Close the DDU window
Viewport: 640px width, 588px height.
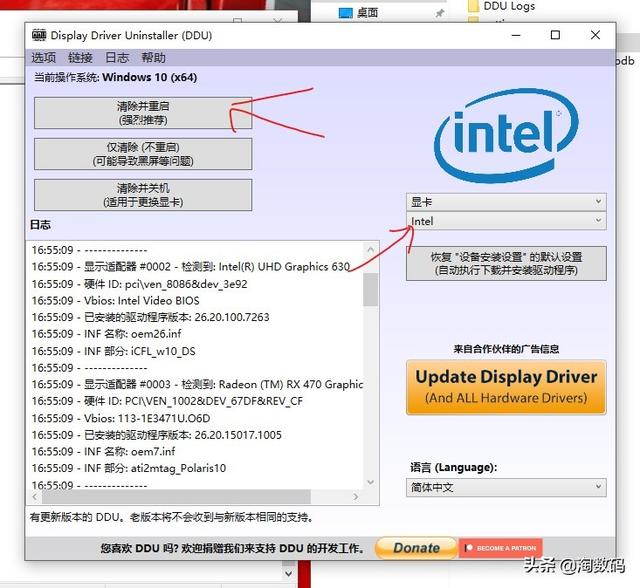tap(595, 35)
